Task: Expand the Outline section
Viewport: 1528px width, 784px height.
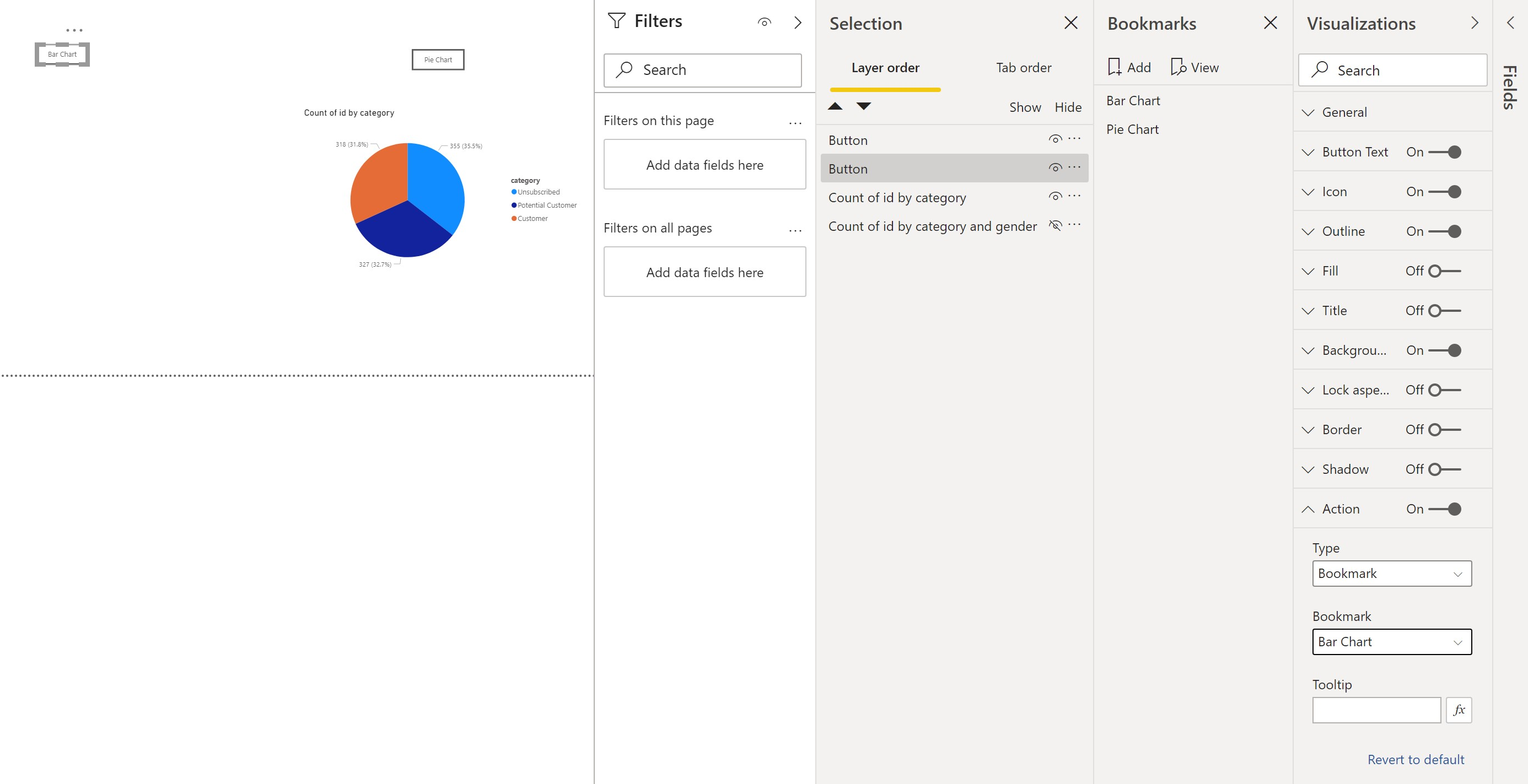Action: [x=1308, y=232]
